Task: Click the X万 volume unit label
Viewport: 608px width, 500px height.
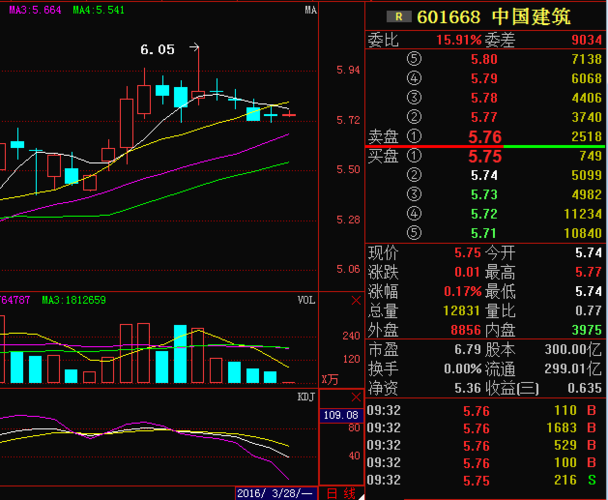Action: [330, 379]
